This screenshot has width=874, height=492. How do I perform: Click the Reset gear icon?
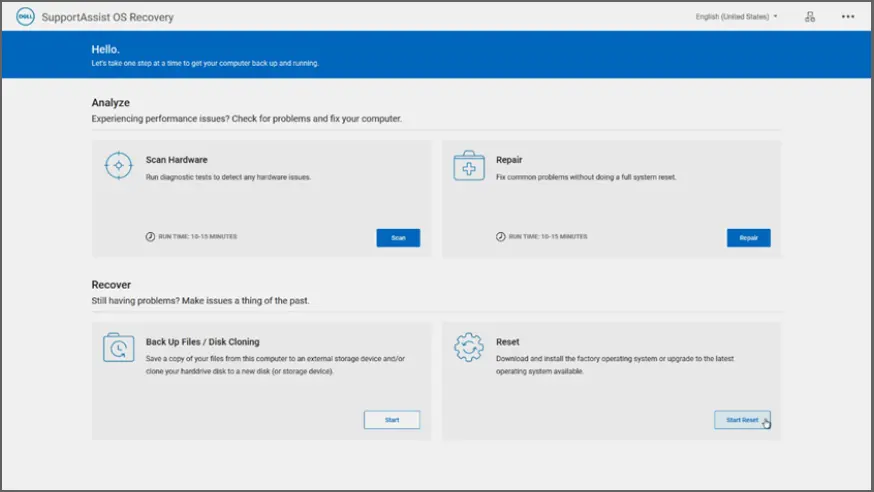click(x=468, y=347)
